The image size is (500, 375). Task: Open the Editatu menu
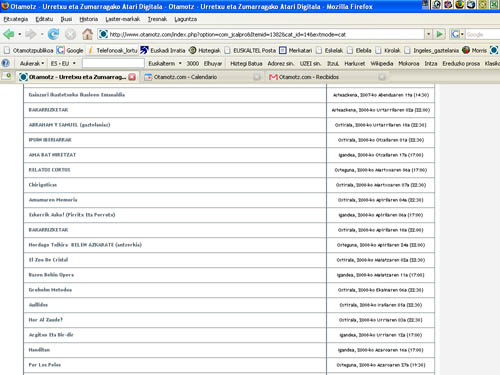point(44,19)
